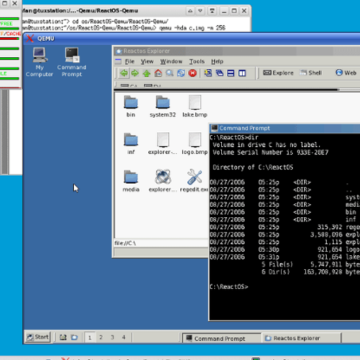Select the inf folder
The width and height of the screenshot is (360, 360).
[131, 144]
